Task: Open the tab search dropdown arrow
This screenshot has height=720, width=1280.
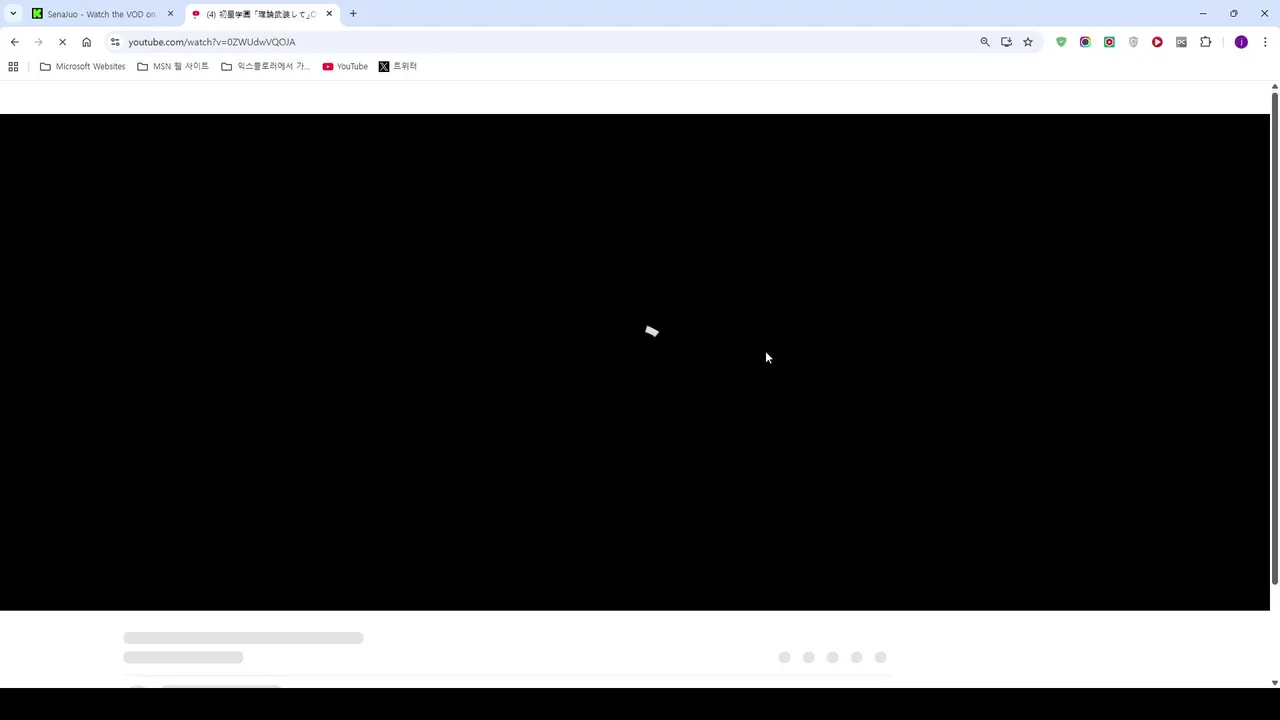Action: click(x=13, y=14)
